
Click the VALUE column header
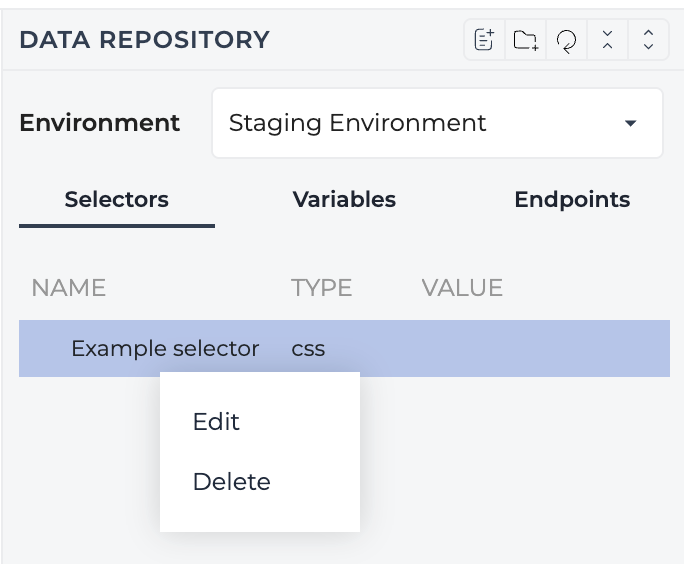[462, 288]
